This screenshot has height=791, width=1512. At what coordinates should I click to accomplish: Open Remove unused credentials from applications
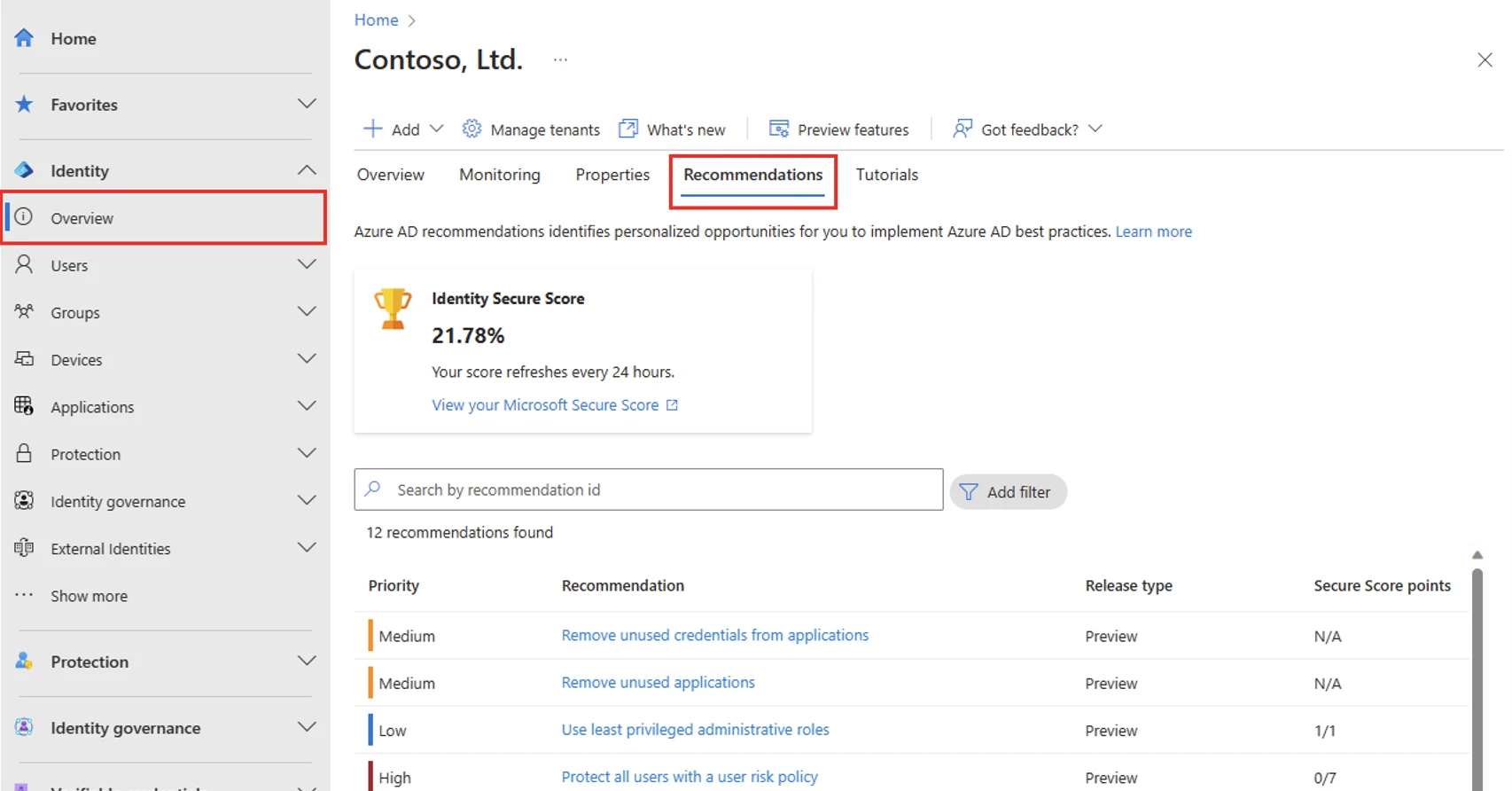click(x=715, y=635)
